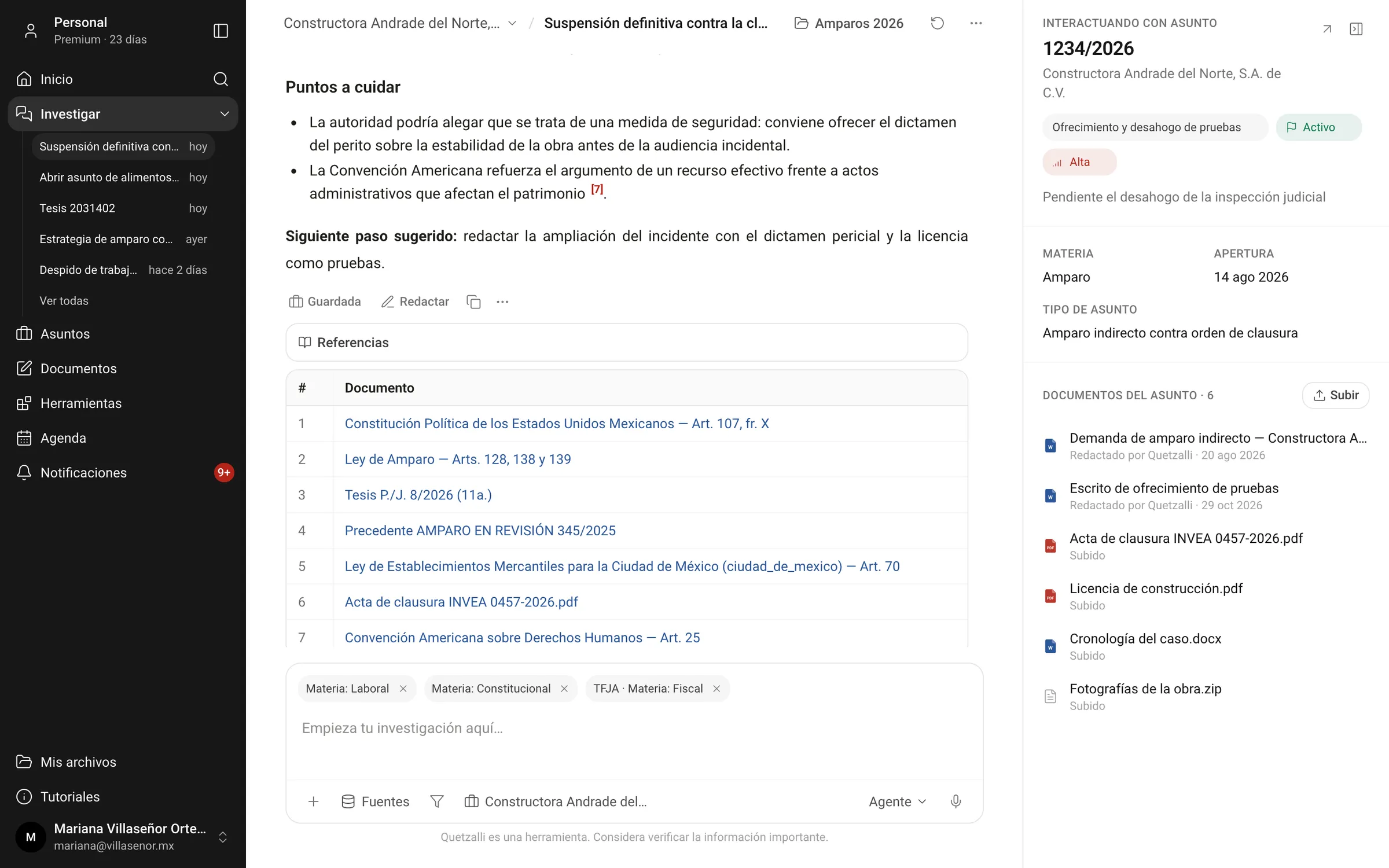This screenshot has height=868, width=1389.
Task: Click the Empieza tu investigación input field
Action: [x=634, y=728]
